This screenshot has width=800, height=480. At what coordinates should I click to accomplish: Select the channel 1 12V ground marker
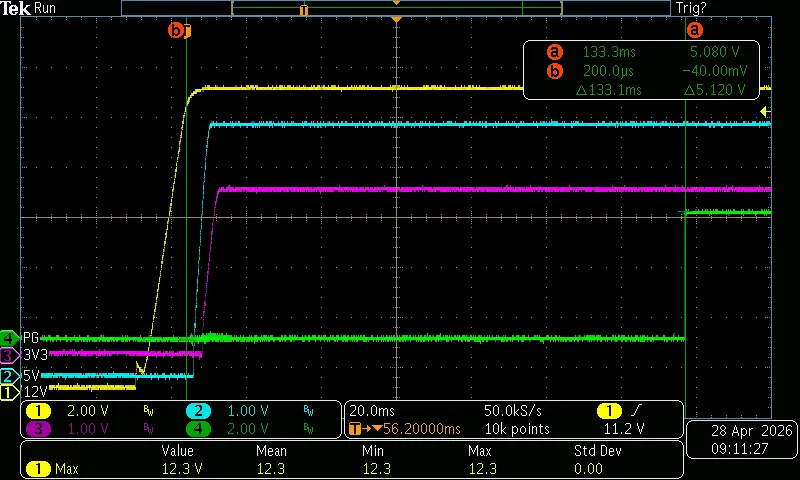pos(9,392)
